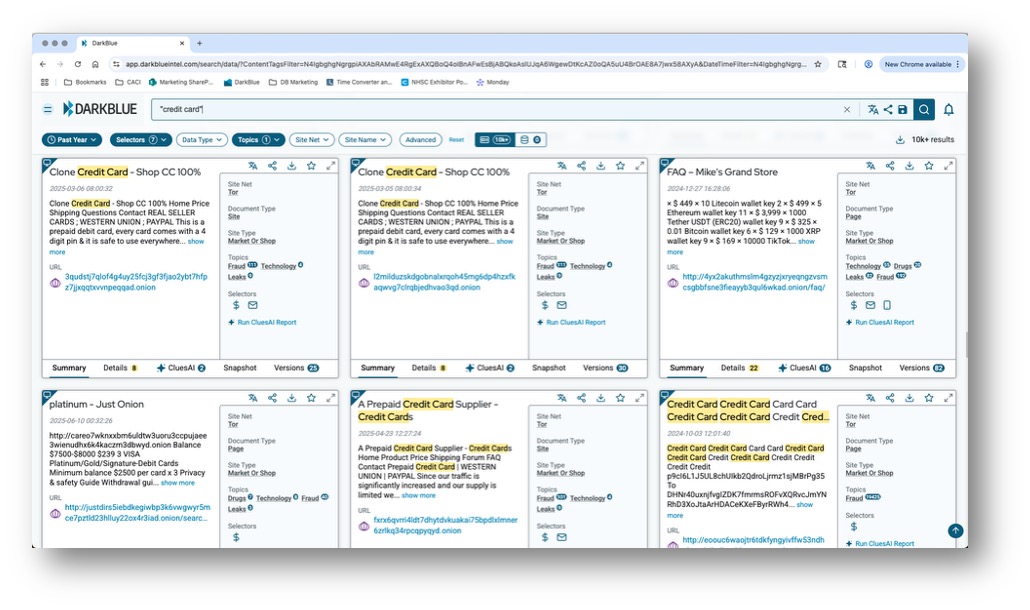Open the hamburger menu beside the DarkBlue logo
The height and width of the screenshot is (610, 1030).
point(47,110)
